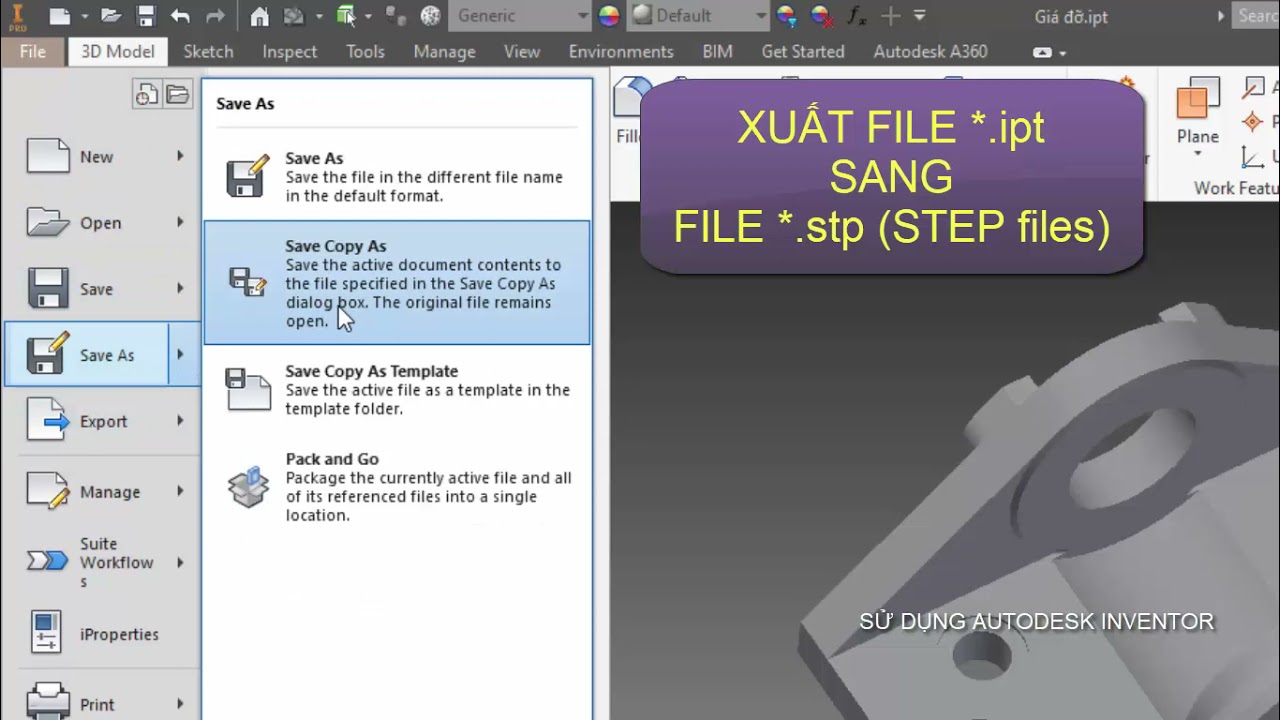Switch to the BIM tab
The height and width of the screenshot is (720, 1280).
[717, 51]
